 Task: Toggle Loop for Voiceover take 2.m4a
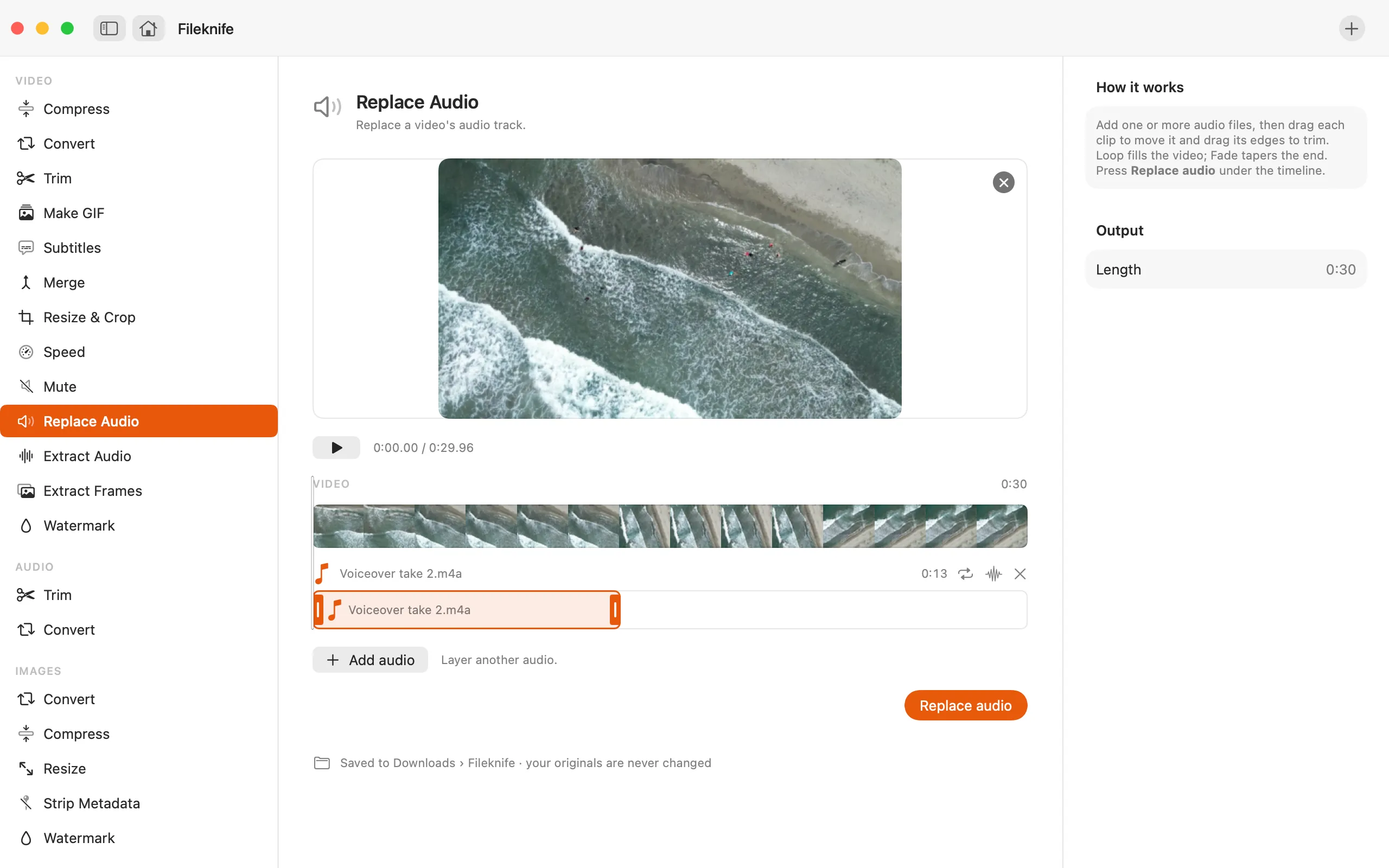[965, 573]
